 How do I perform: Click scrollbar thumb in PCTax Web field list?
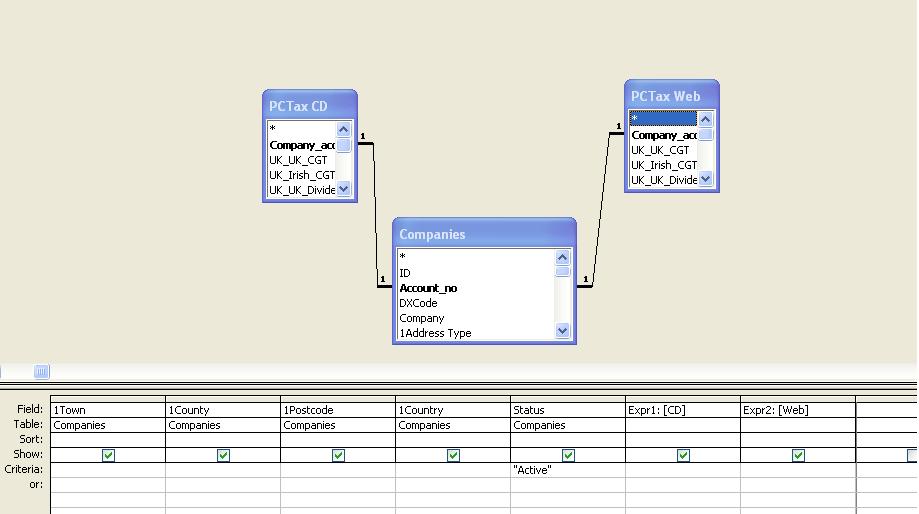[705, 134]
